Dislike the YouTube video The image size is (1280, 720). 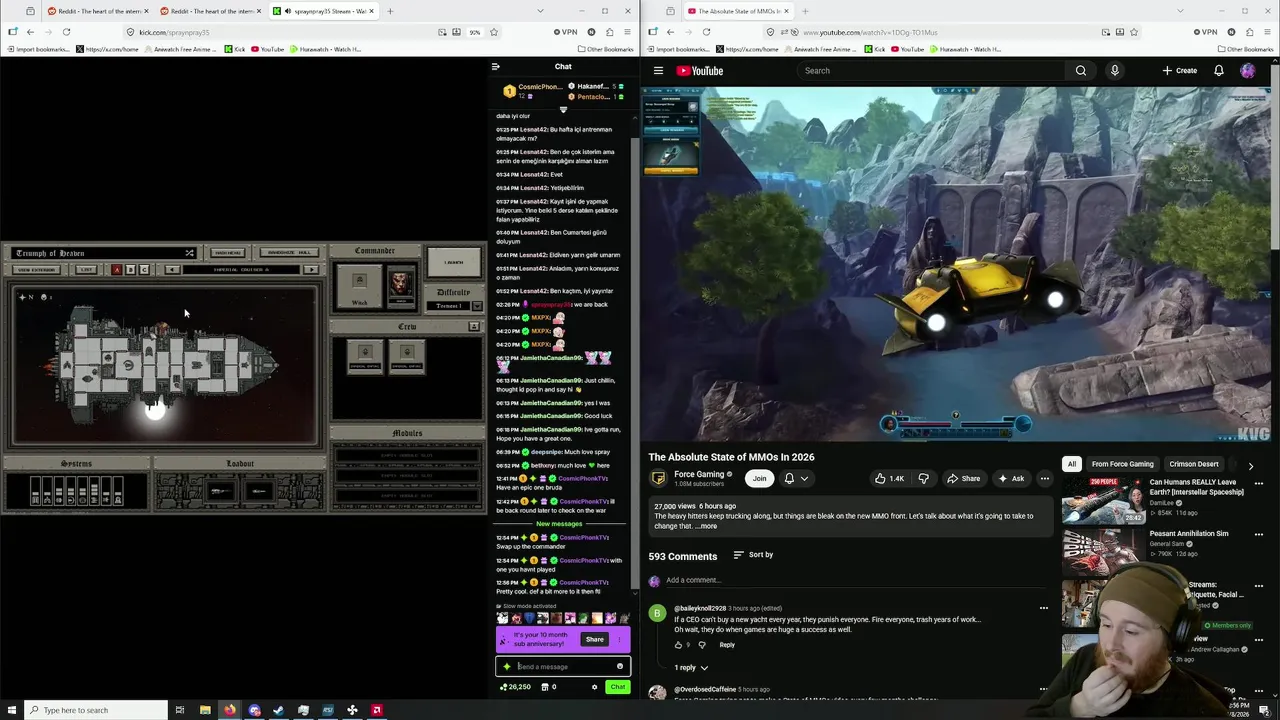923,478
